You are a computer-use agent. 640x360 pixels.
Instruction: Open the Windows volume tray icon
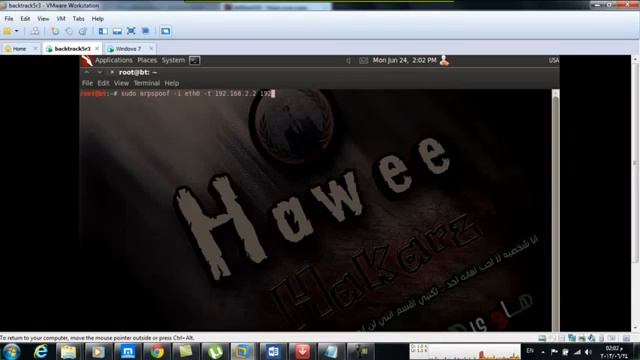[x=588, y=351]
